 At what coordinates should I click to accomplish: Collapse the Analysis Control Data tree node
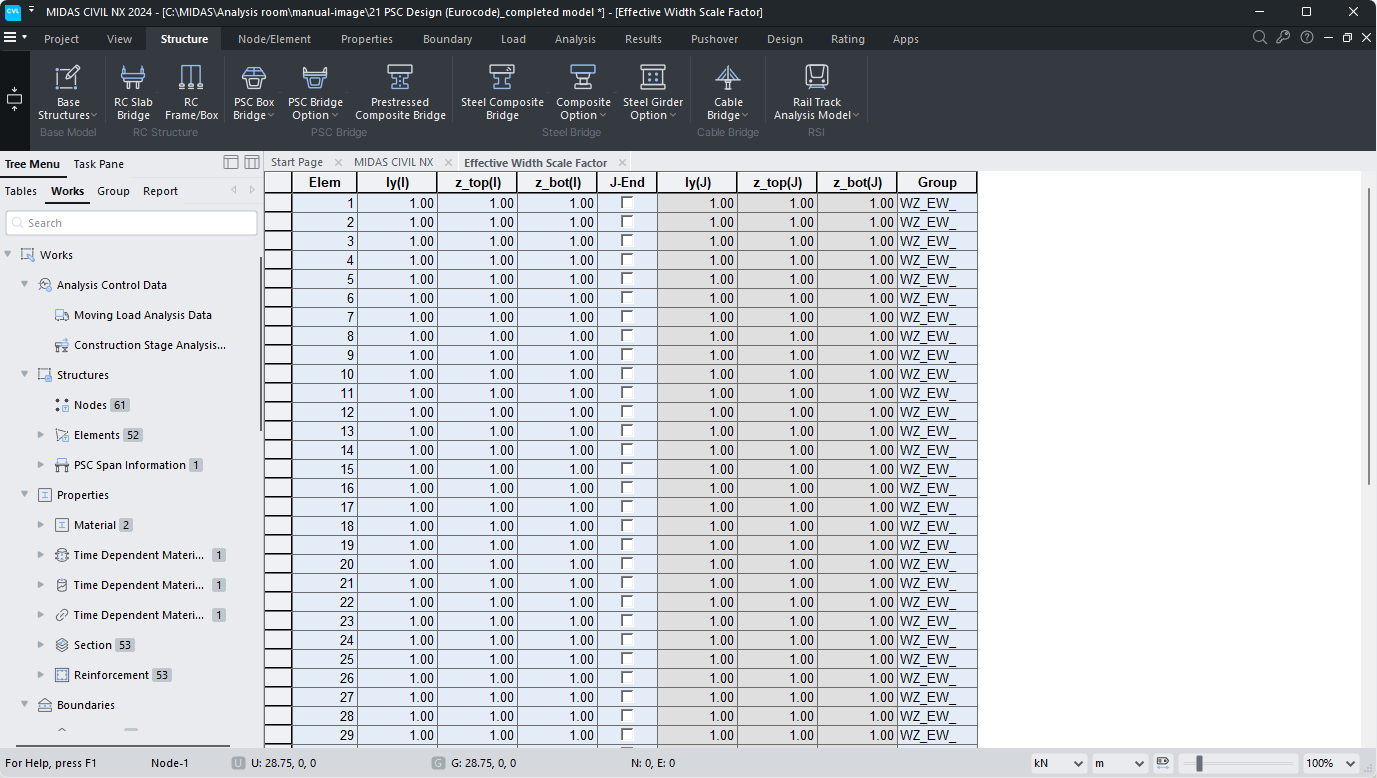25,285
